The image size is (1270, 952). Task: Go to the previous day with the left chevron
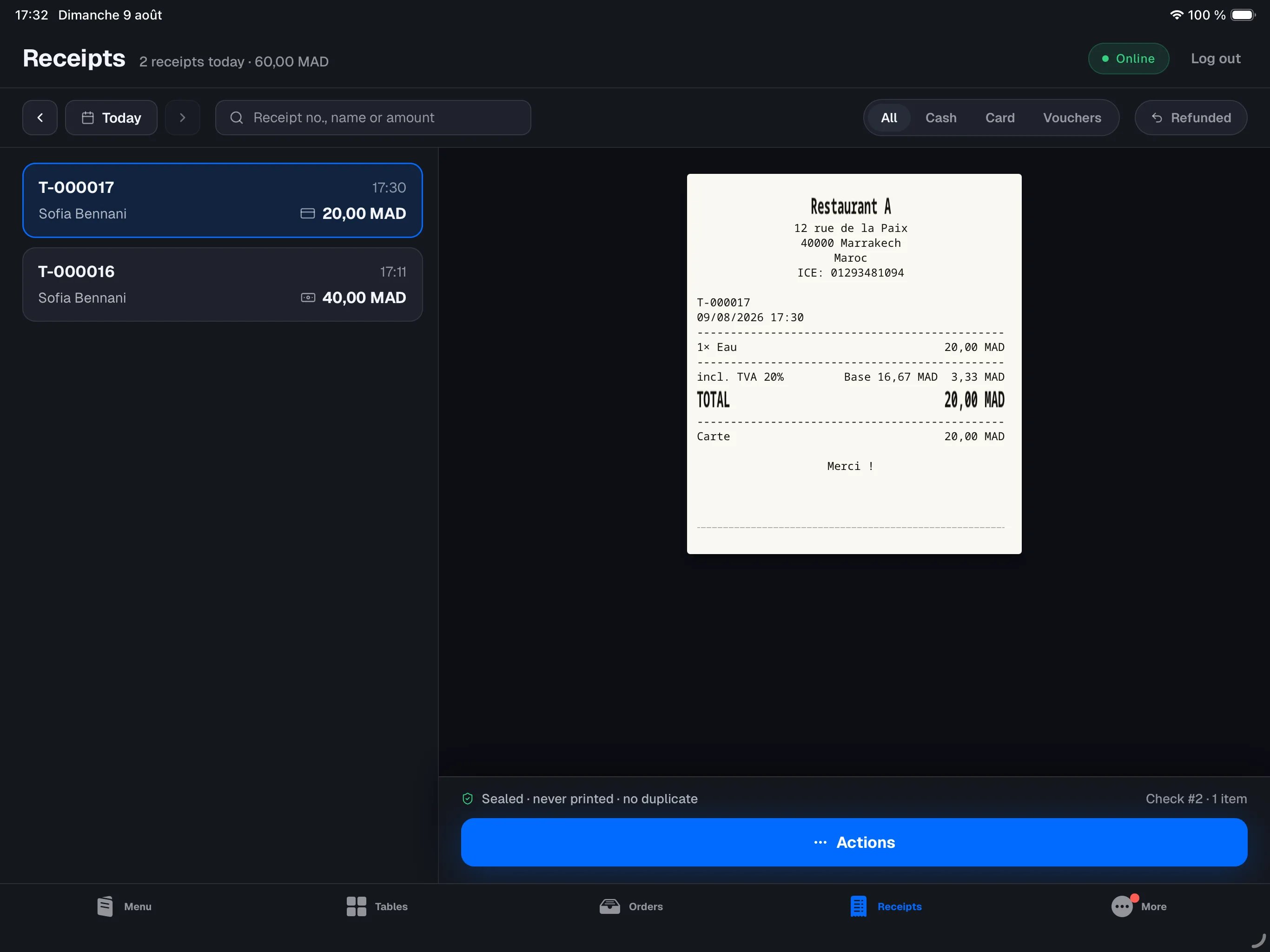tap(40, 118)
